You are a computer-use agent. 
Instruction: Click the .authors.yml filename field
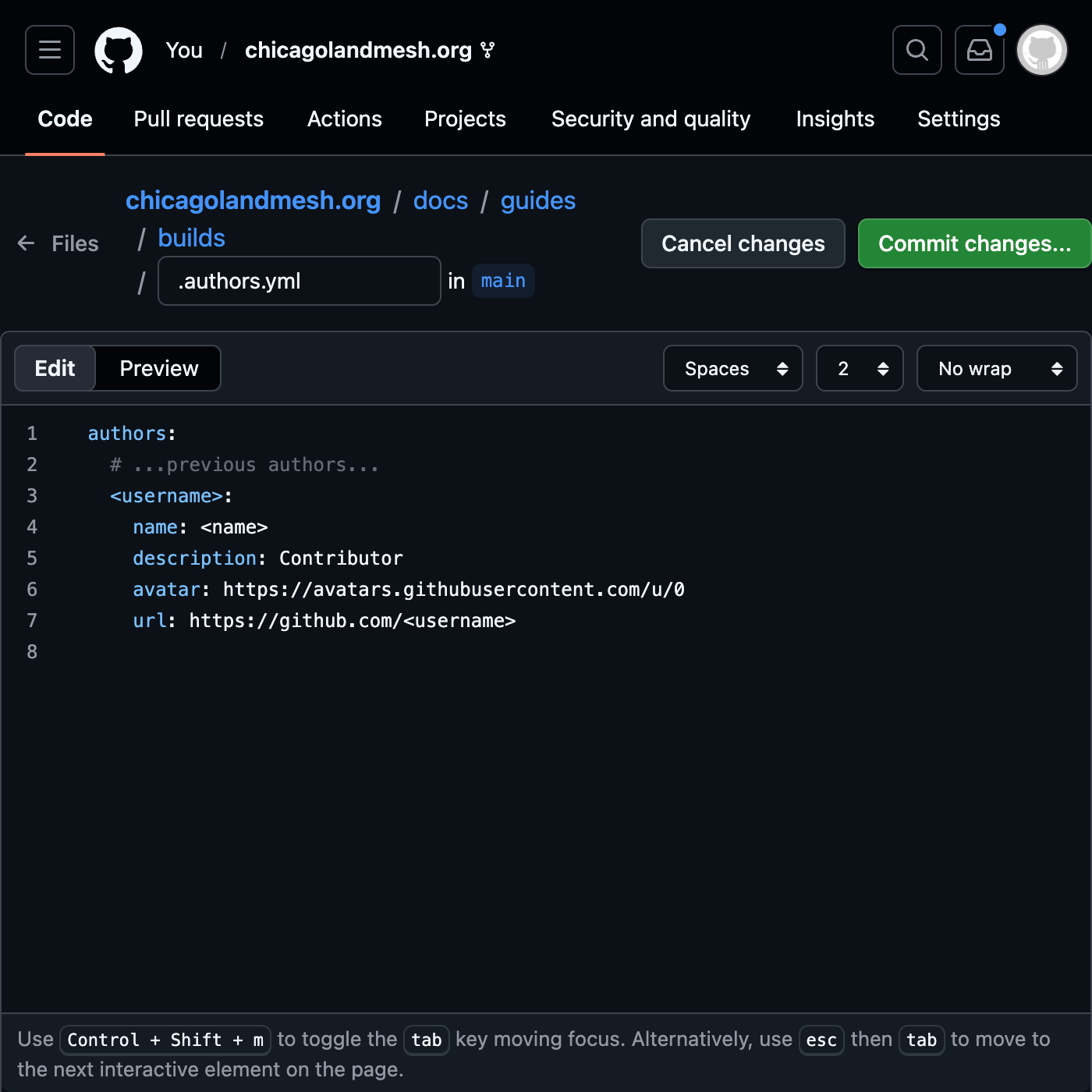[x=299, y=281]
